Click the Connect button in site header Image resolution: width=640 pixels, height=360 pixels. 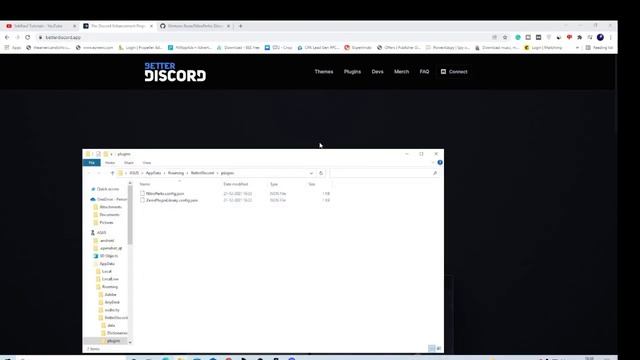[454, 72]
